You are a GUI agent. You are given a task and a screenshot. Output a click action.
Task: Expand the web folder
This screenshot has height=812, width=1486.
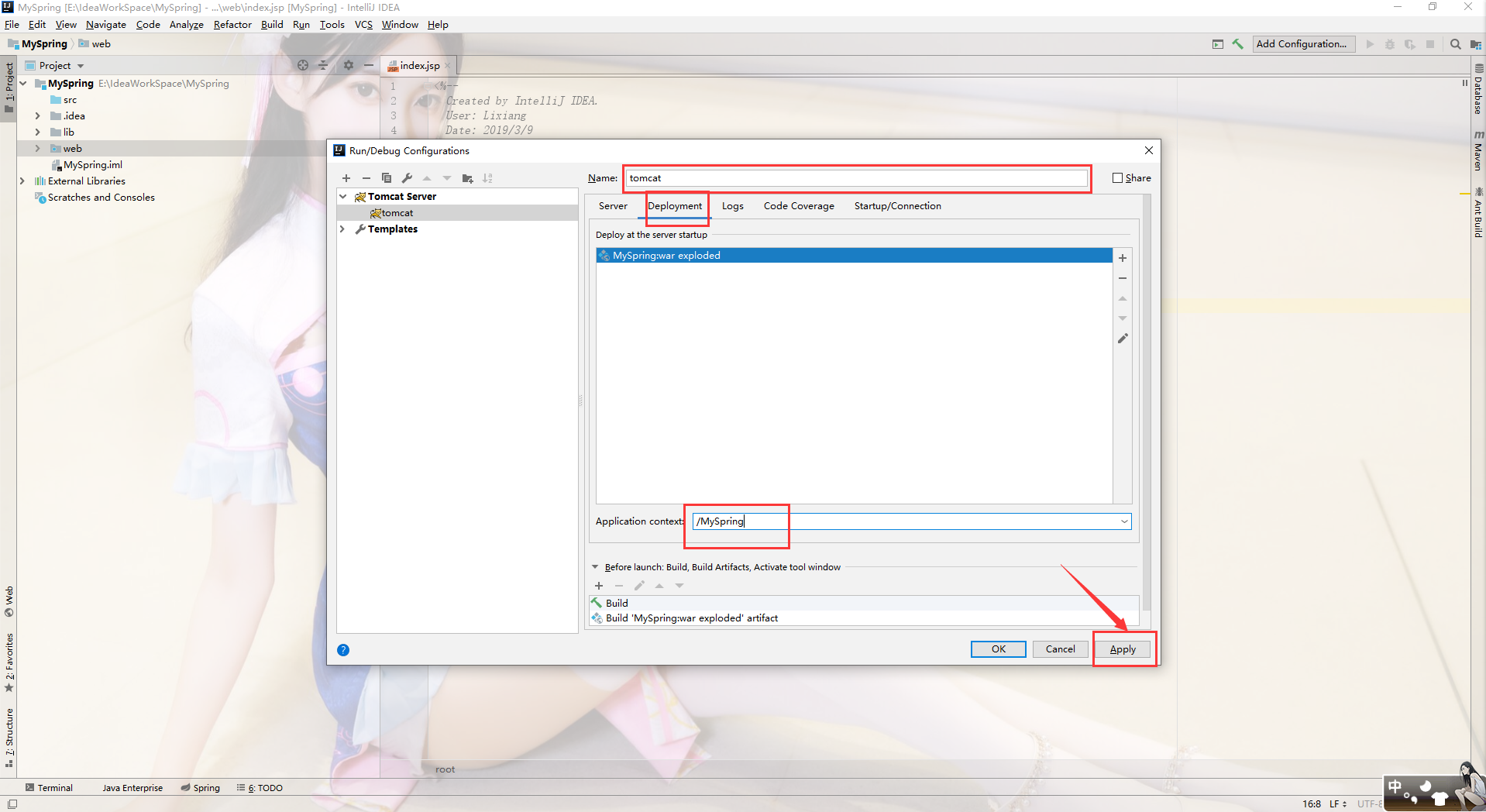point(37,149)
